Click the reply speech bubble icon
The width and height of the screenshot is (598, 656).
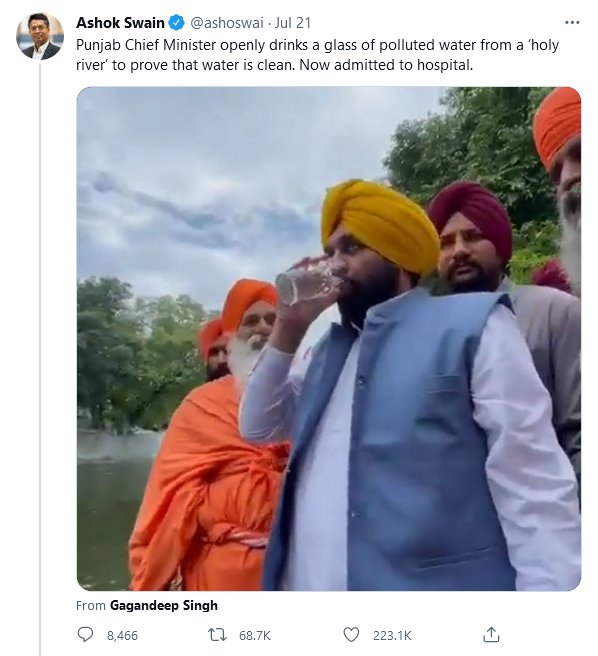click(85, 635)
